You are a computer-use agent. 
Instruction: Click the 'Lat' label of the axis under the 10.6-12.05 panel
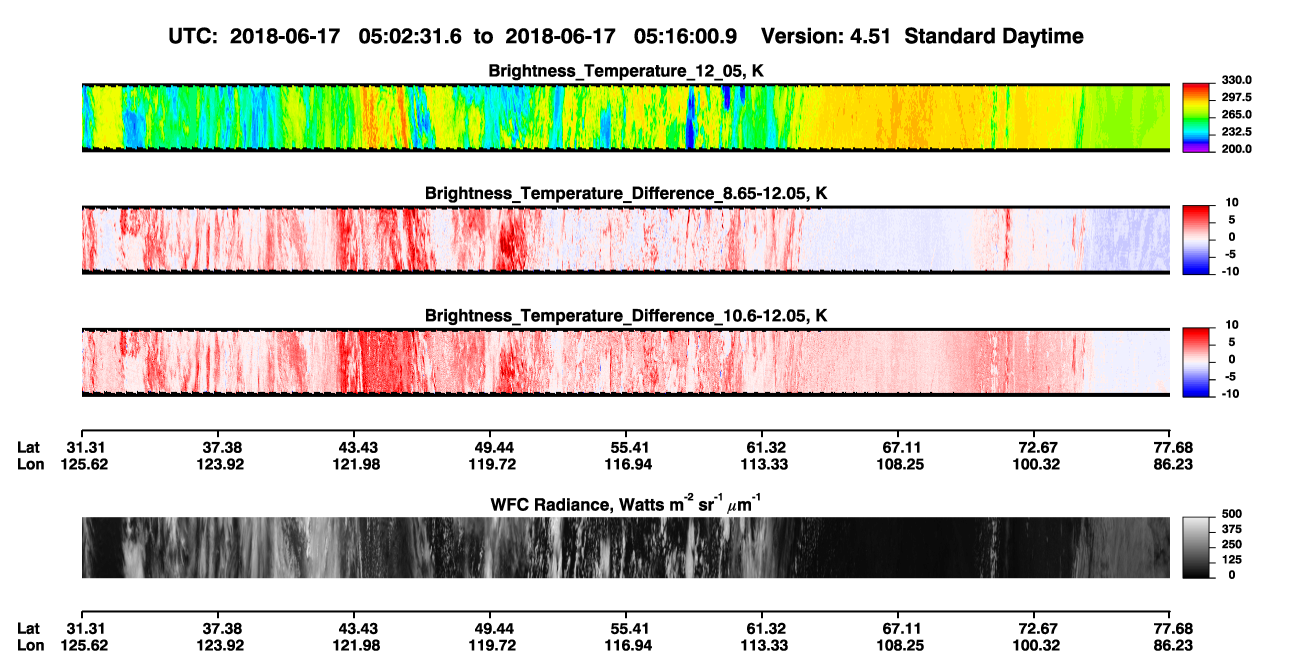(29, 446)
